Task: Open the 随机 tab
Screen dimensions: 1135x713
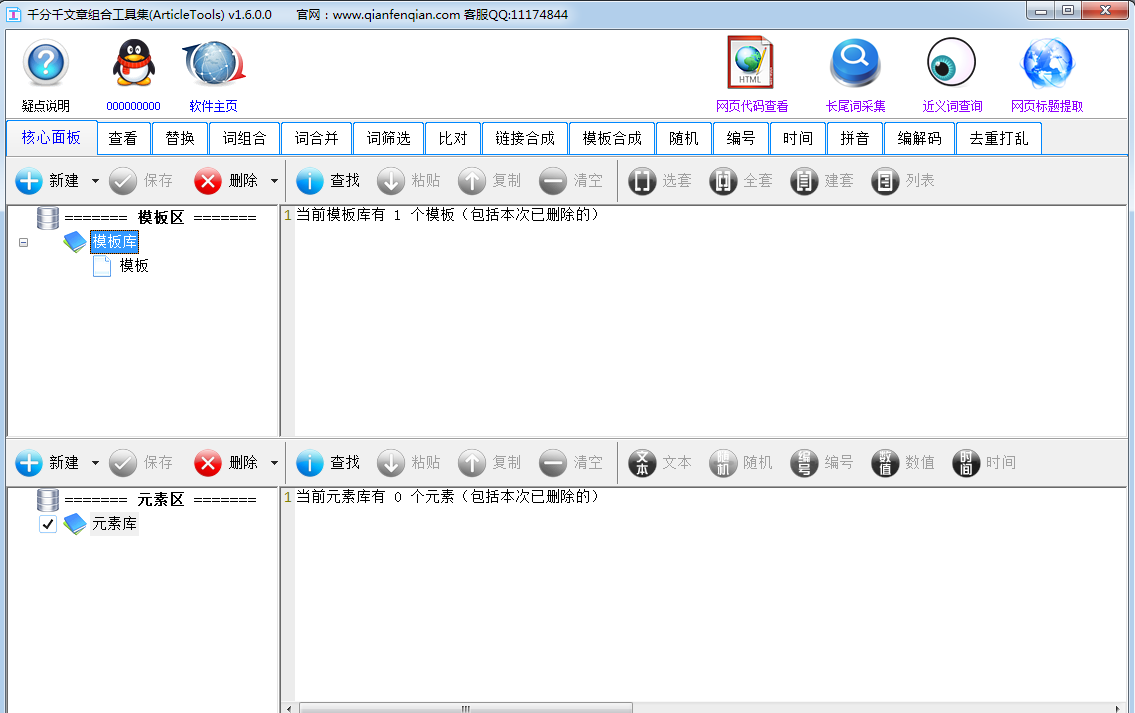Action: pyautogui.click(x=683, y=138)
